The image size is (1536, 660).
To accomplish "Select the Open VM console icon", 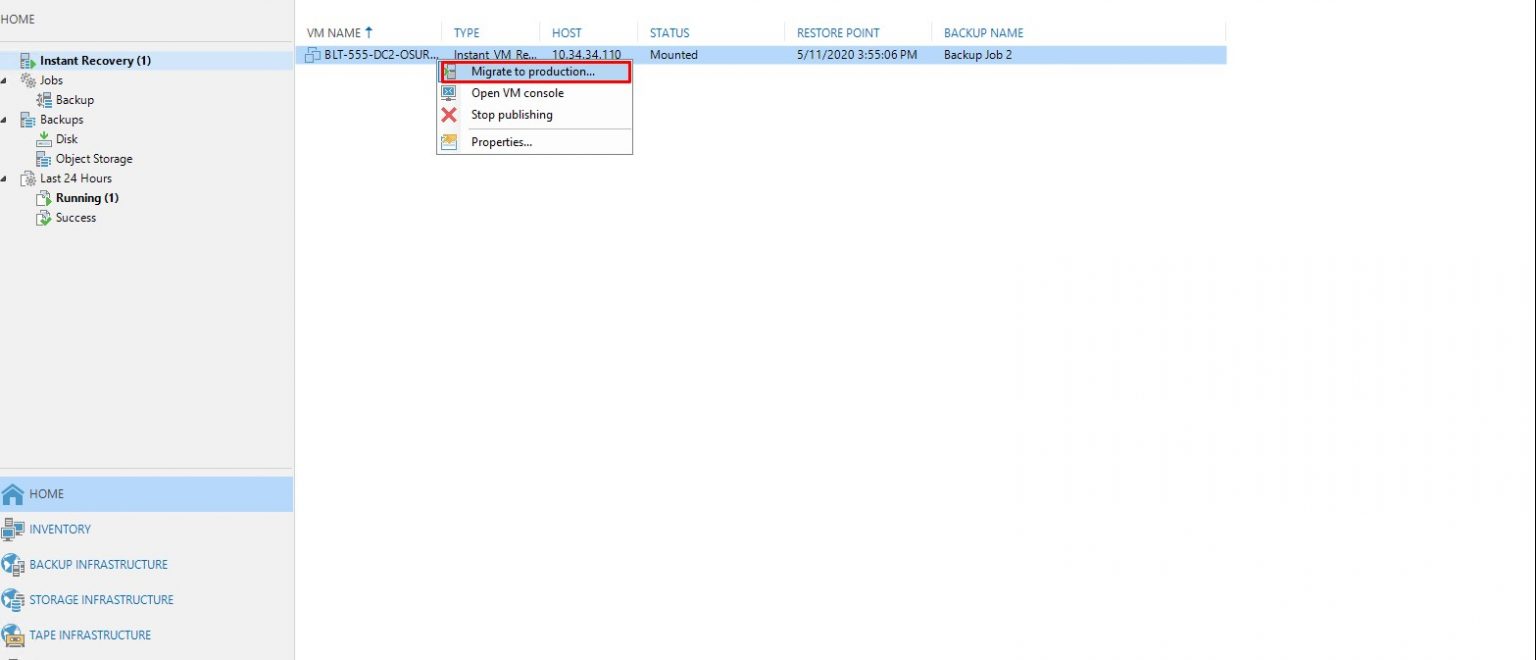I will [448, 93].
